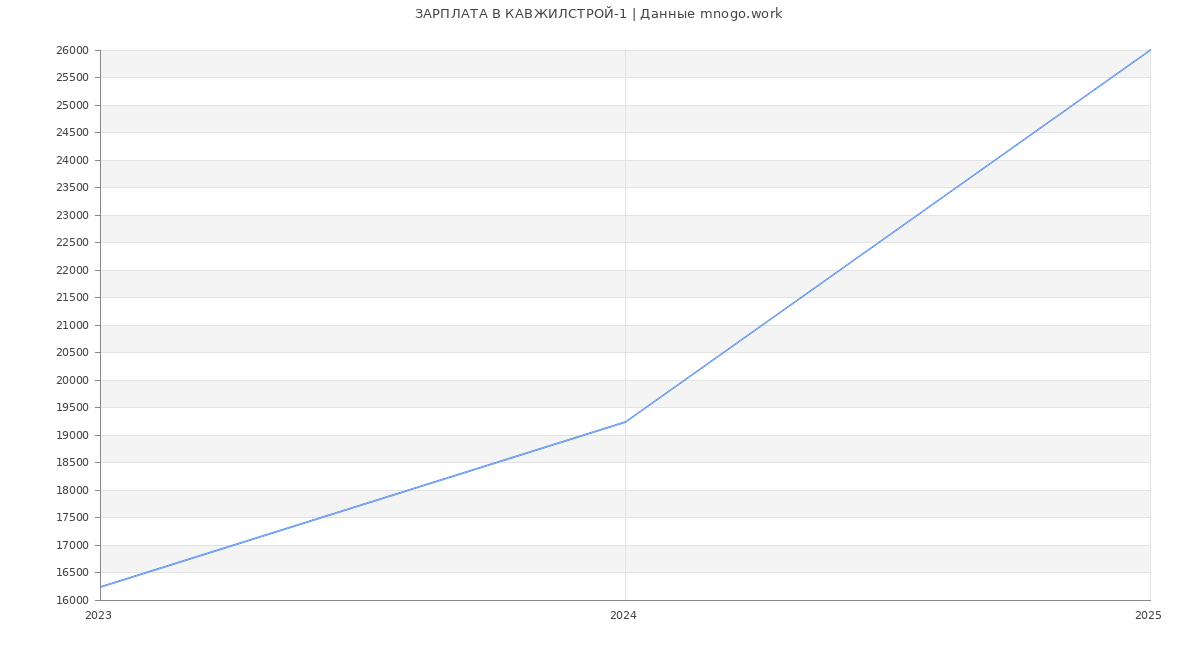1200x650 pixels.
Task: Click the 2024 x-axis label
Action: coord(623,616)
